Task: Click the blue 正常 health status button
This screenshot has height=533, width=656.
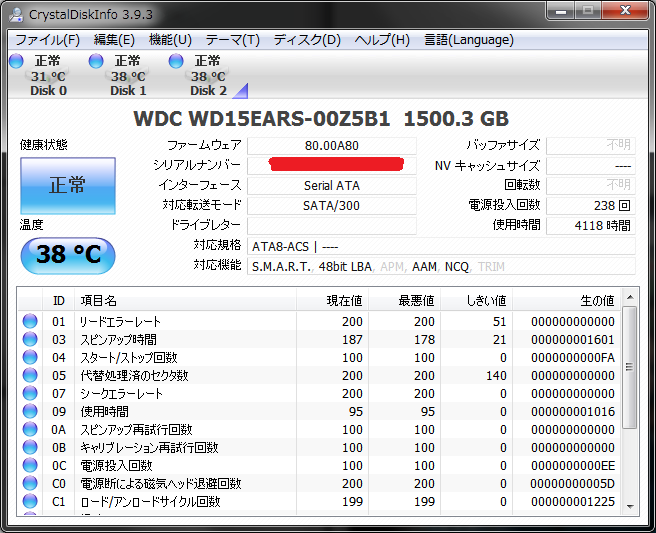Action: [x=68, y=186]
